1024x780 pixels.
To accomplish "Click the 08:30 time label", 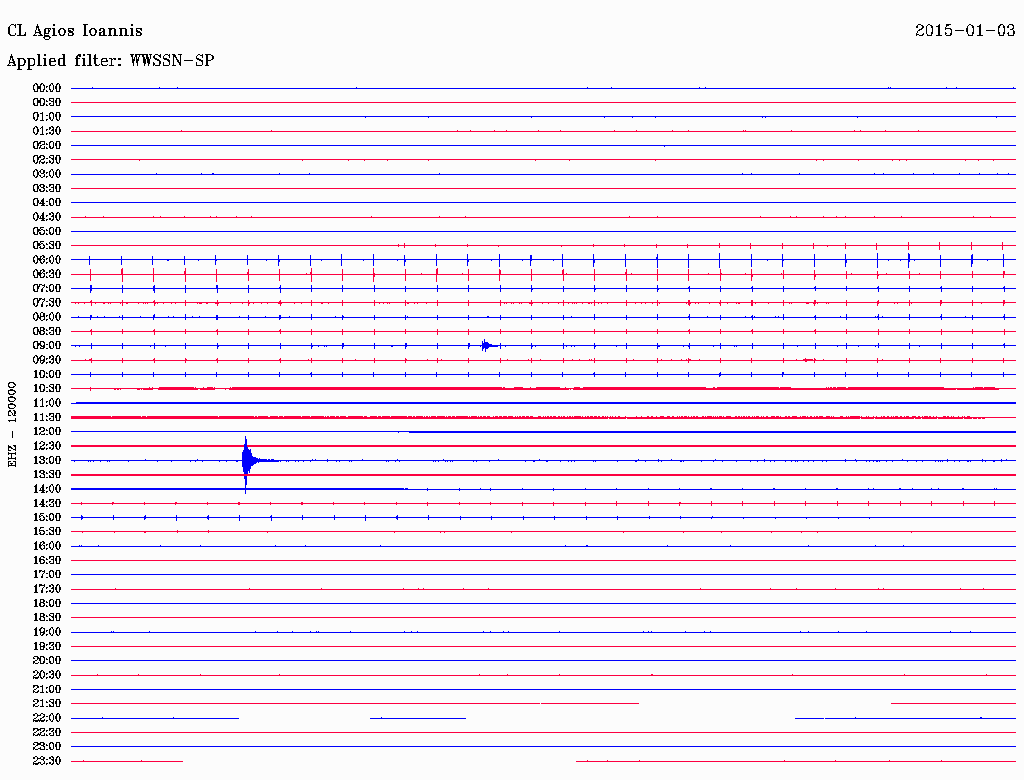I will (47, 331).
